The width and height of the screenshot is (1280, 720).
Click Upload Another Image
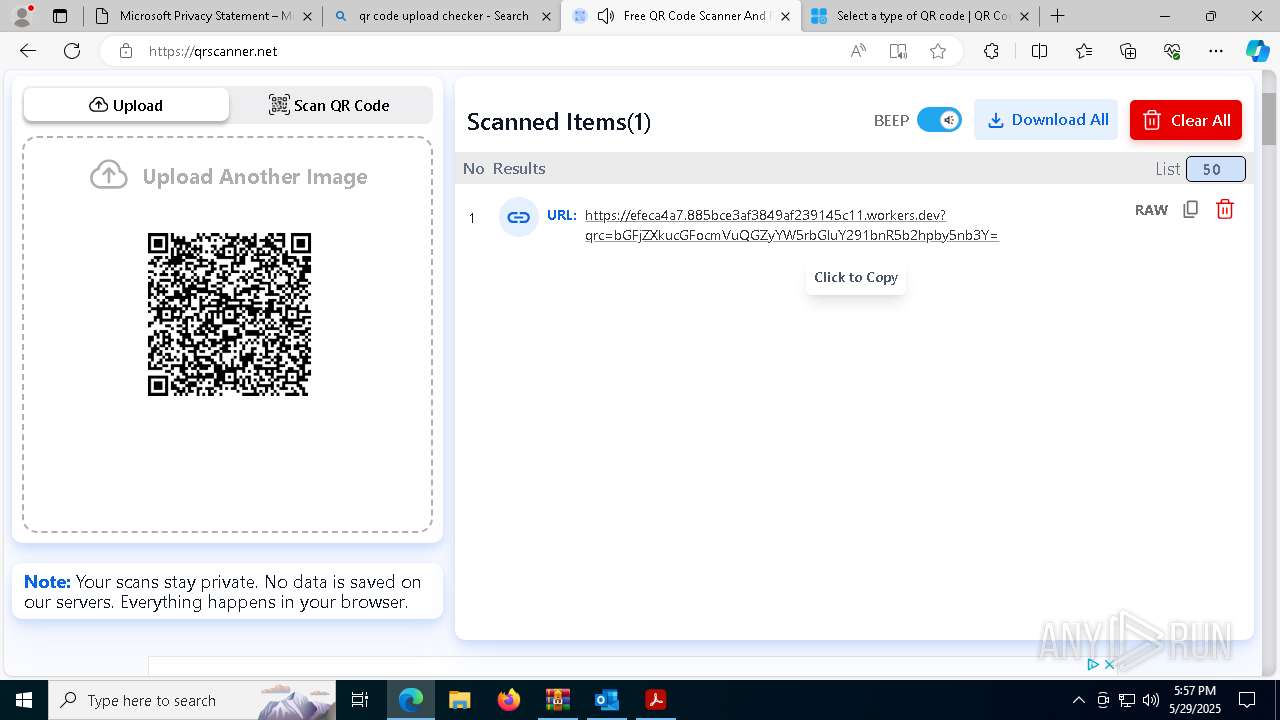coord(229,176)
